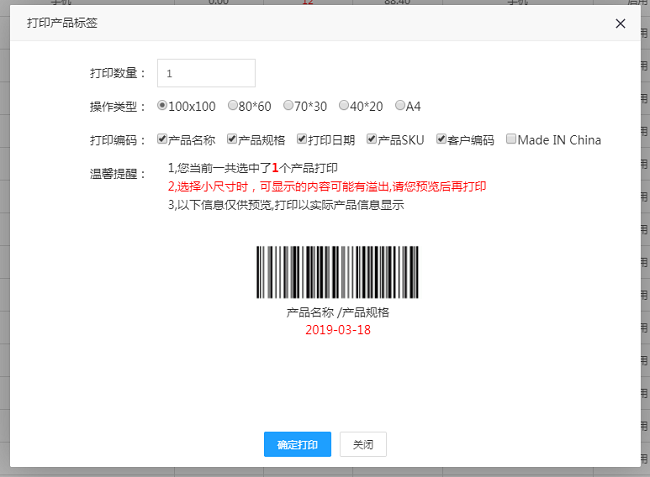This screenshot has width=650, height=477.
Task: Click the 打印数量 input field
Action: (206, 73)
